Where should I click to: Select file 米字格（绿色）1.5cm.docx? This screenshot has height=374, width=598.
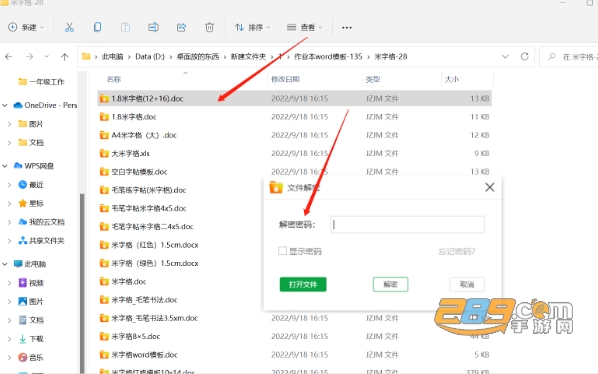[149, 263]
